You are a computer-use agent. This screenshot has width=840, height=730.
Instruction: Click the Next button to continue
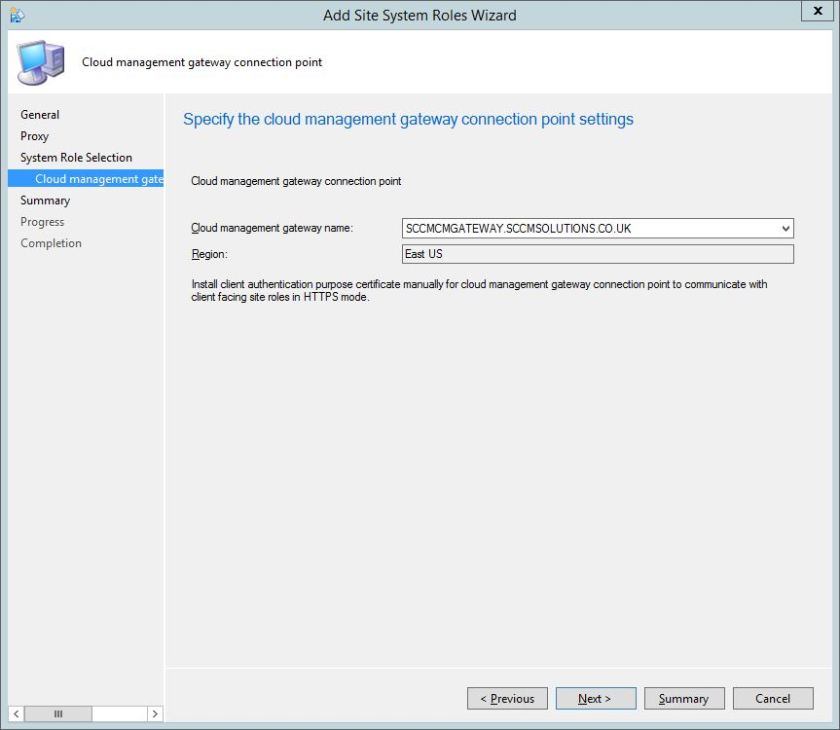pos(595,698)
